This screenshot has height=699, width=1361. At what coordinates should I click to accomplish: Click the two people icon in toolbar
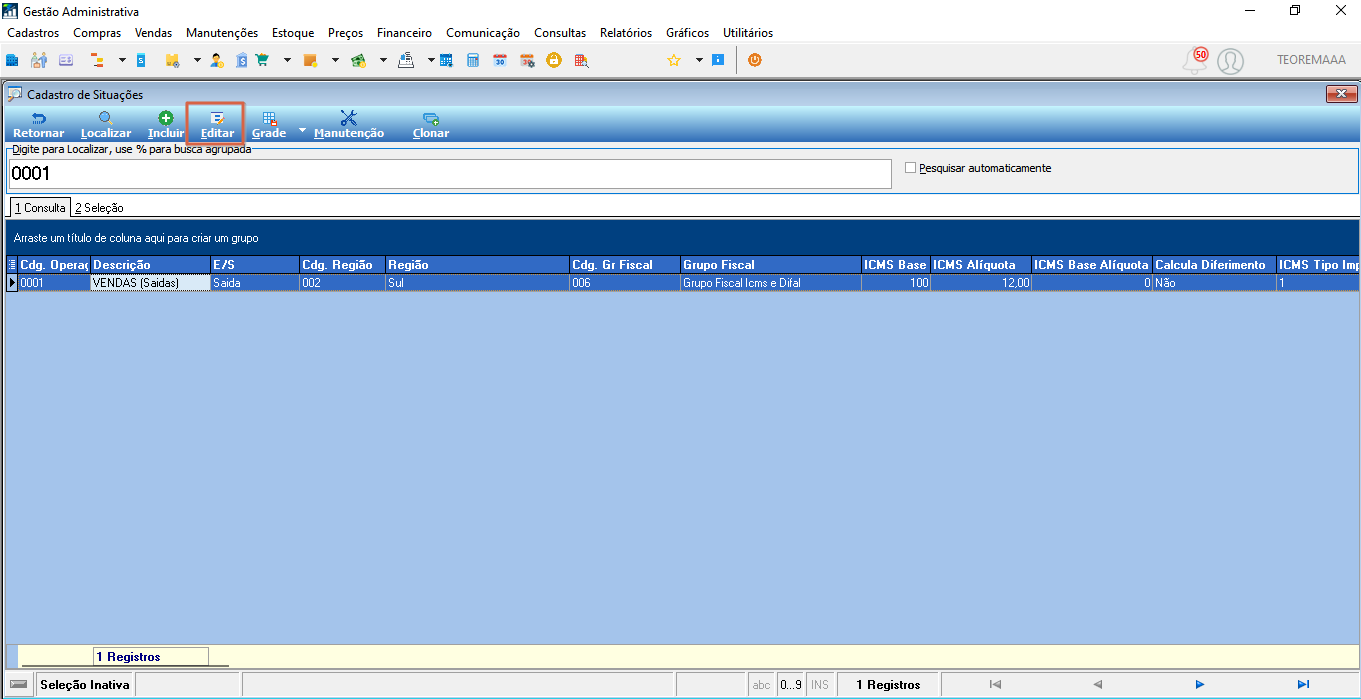[39, 60]
